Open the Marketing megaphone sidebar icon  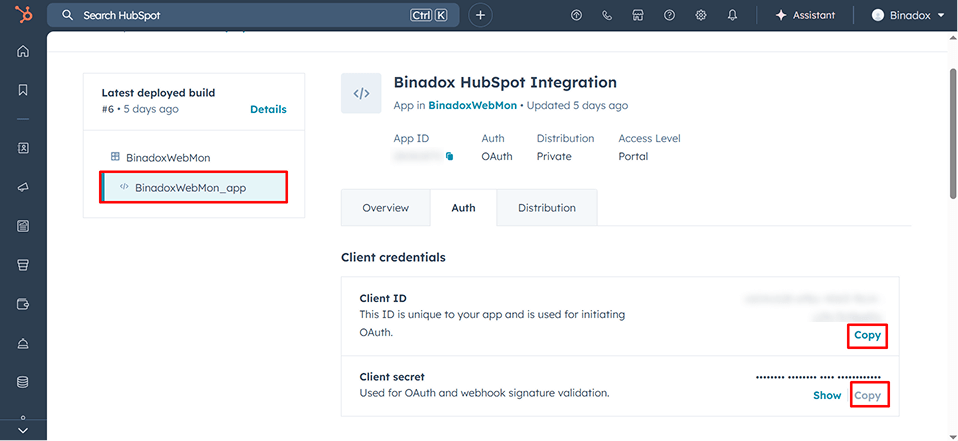point(23,188)
